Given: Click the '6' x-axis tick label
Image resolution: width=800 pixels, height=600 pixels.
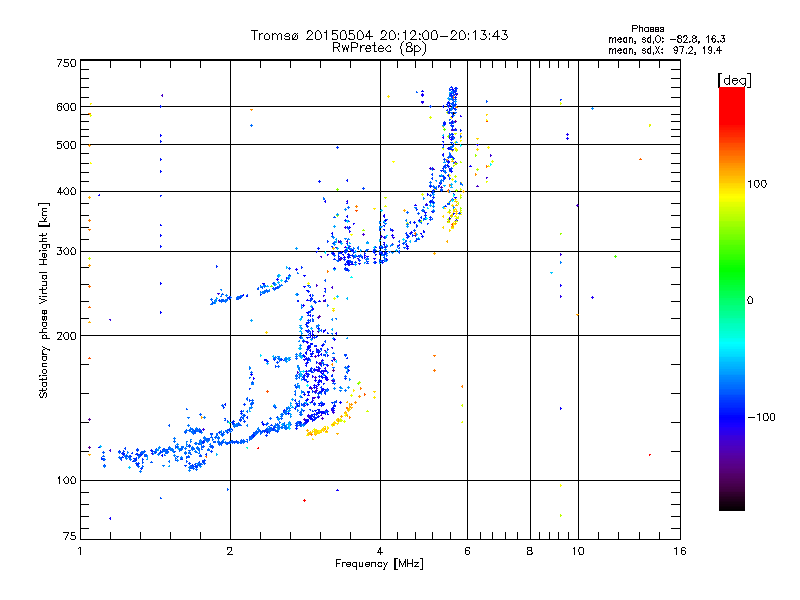Looking at the screenshot, I should point(467,551).
